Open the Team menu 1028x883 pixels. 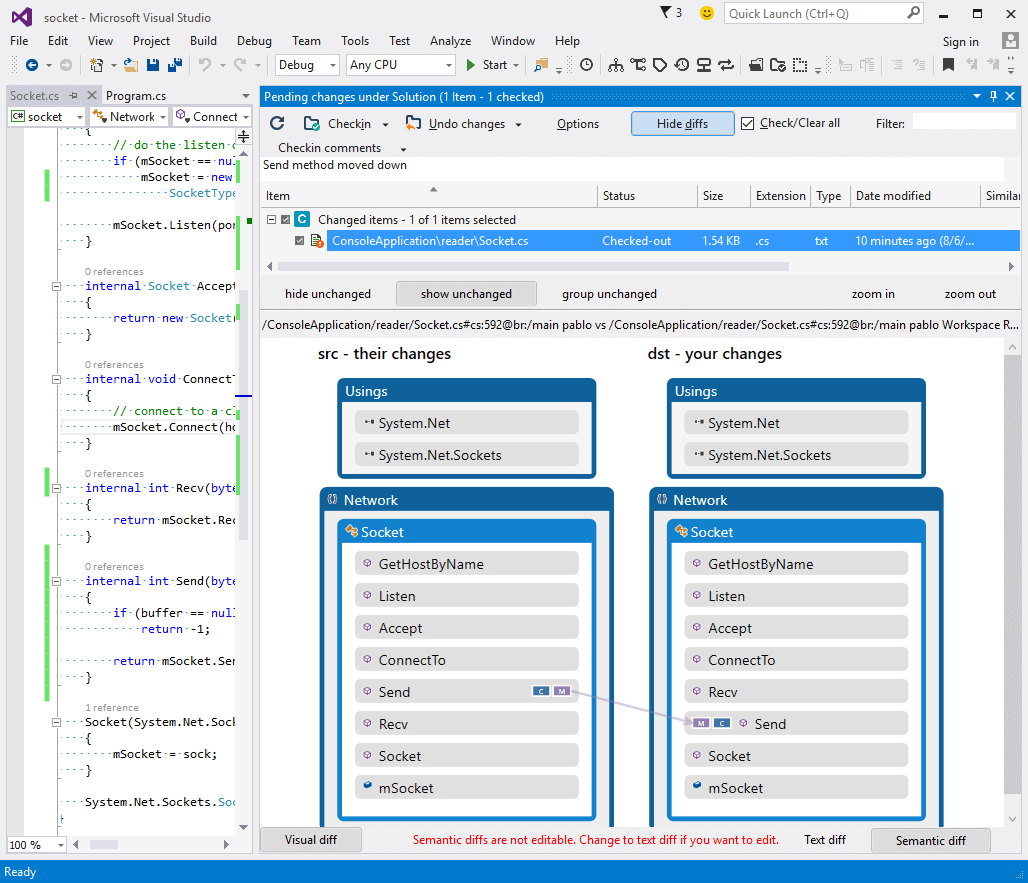click(x=306, y=41)
